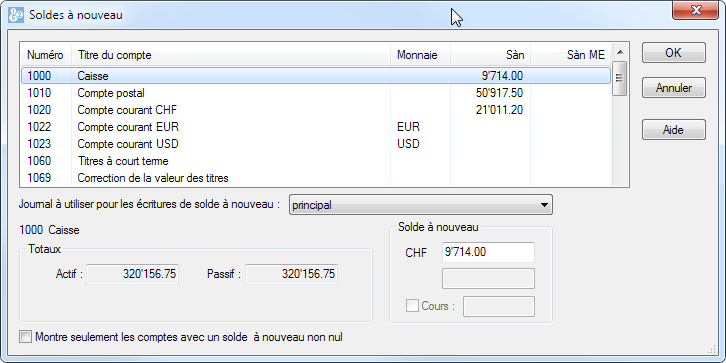Click the Annuler button
Screen dimensions: 726x363
(674, 88)
